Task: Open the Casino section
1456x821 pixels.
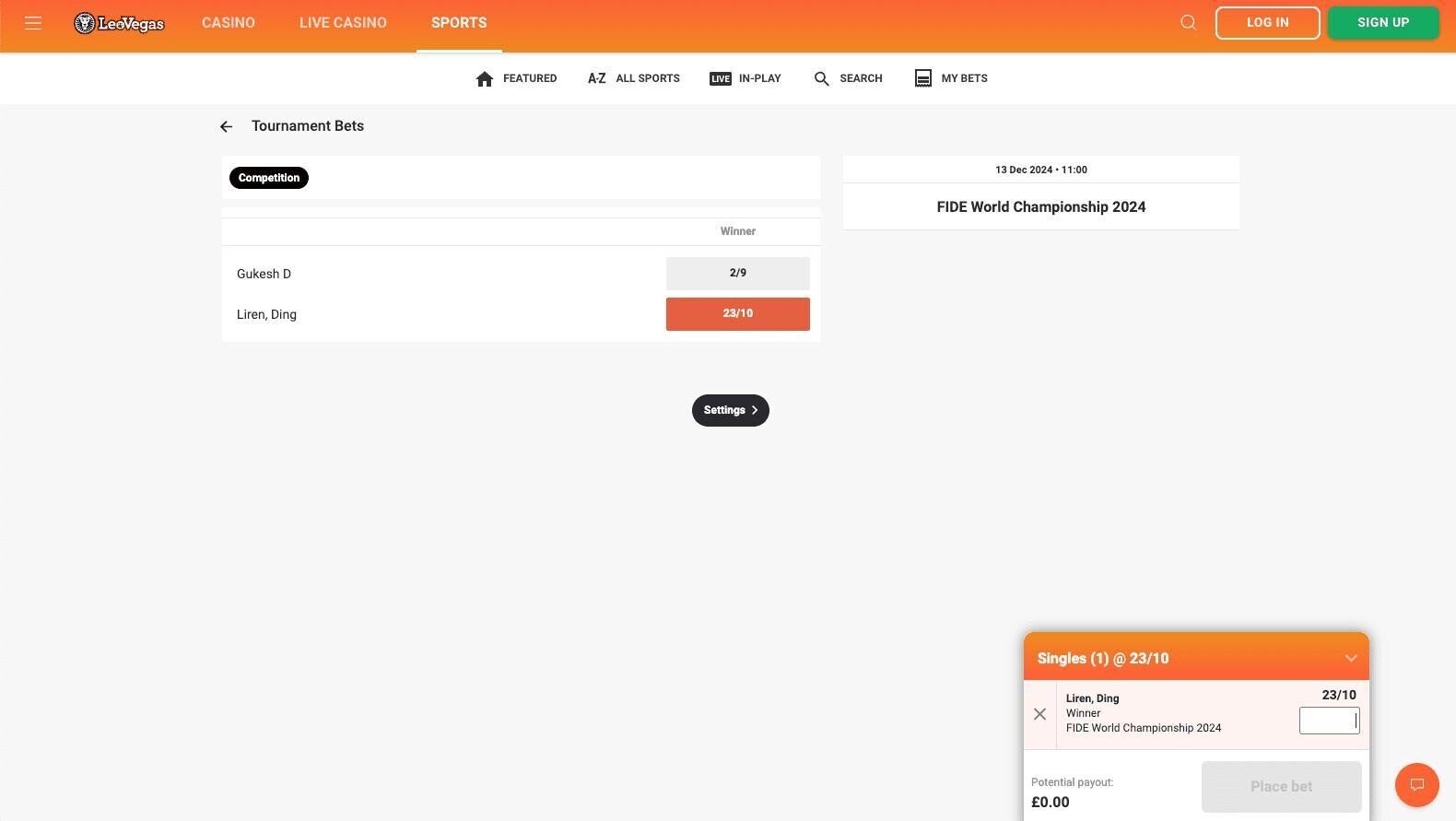Action: click(x=229, y=23)
